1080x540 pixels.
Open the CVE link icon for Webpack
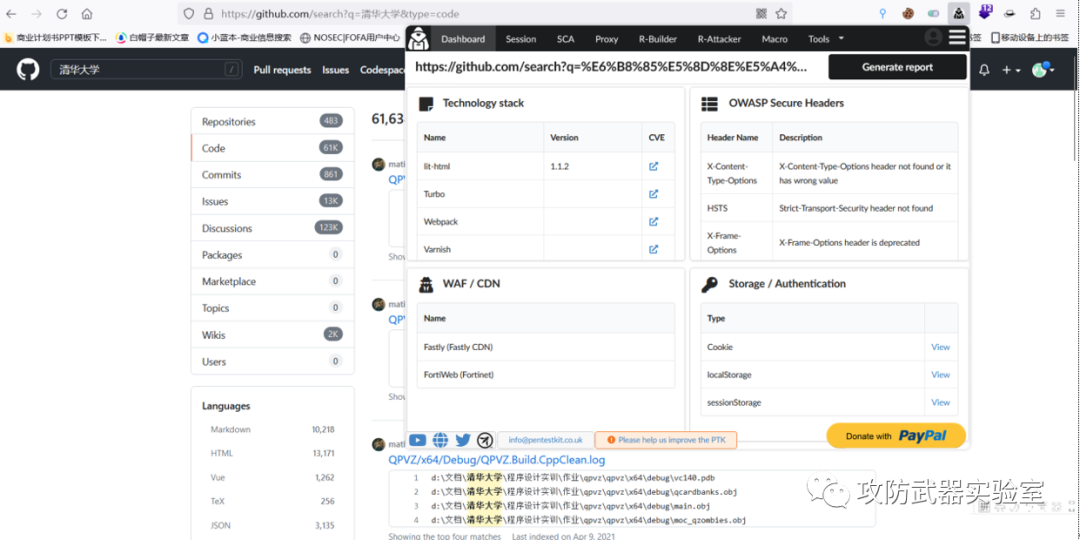pyautogui.click(x=654, y=222)
